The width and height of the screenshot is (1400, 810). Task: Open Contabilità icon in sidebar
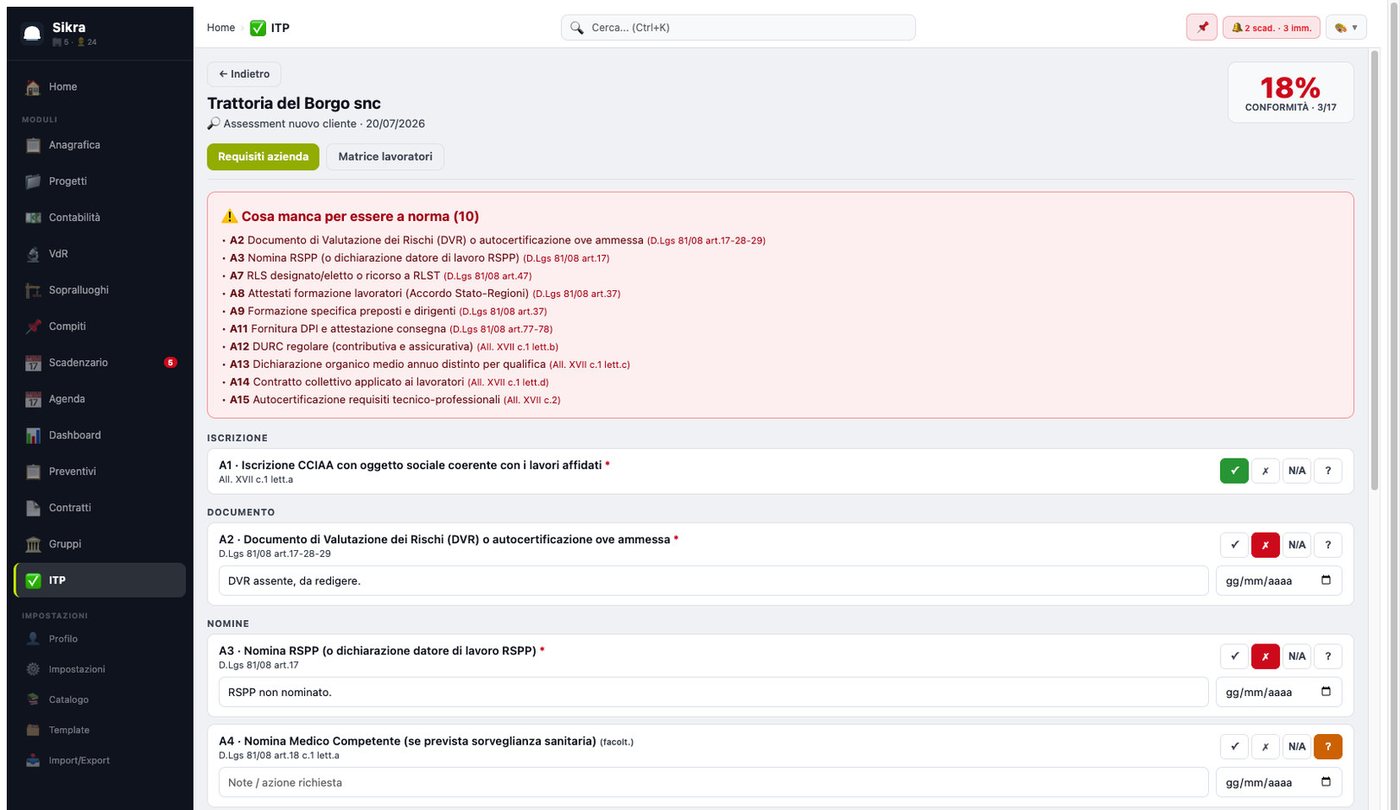(33, 217)
